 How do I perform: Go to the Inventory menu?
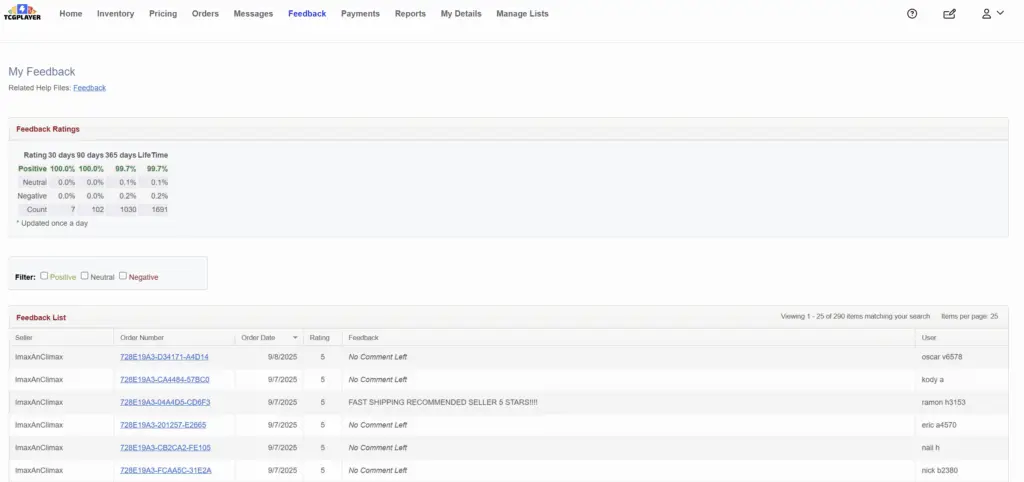point(115,14)
